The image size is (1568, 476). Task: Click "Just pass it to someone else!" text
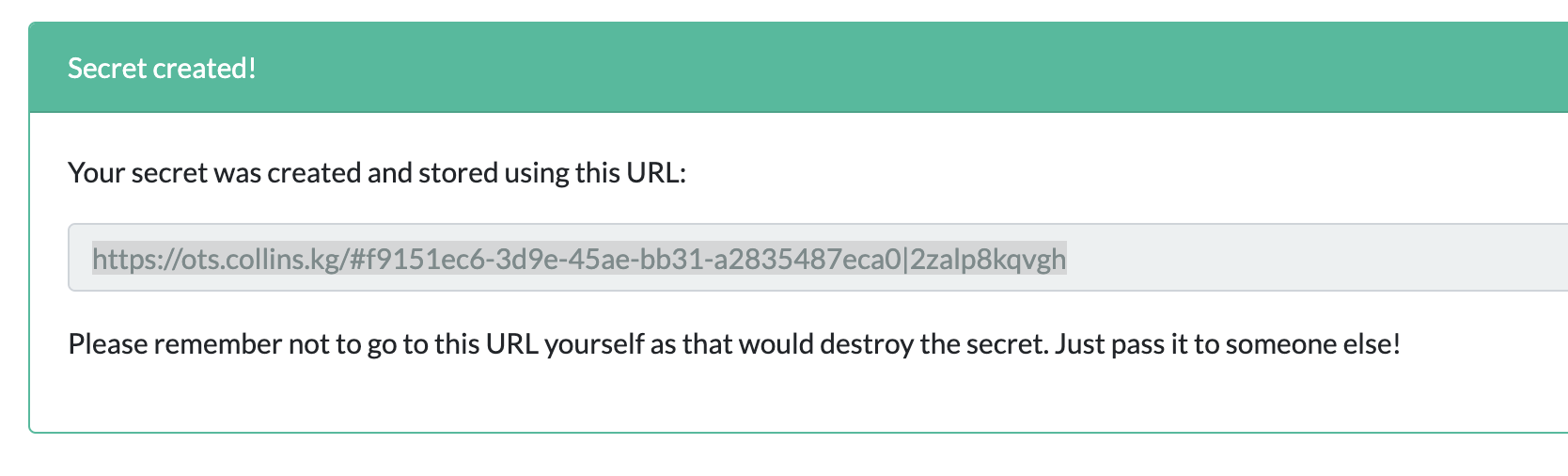(1228, 344)
